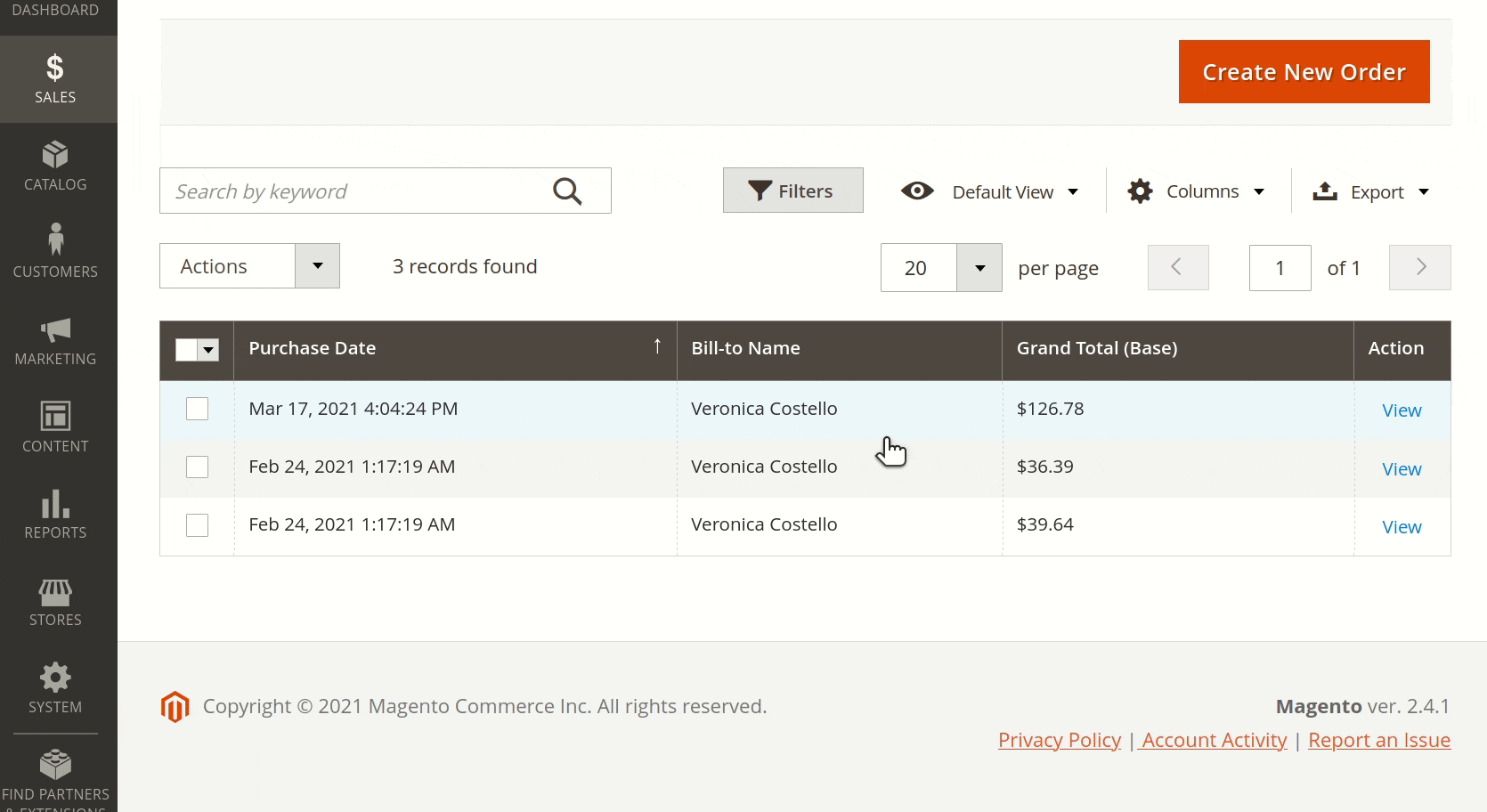Click the Search by keyword field
The image size is (1487, 812).
(x=356, y=191)
